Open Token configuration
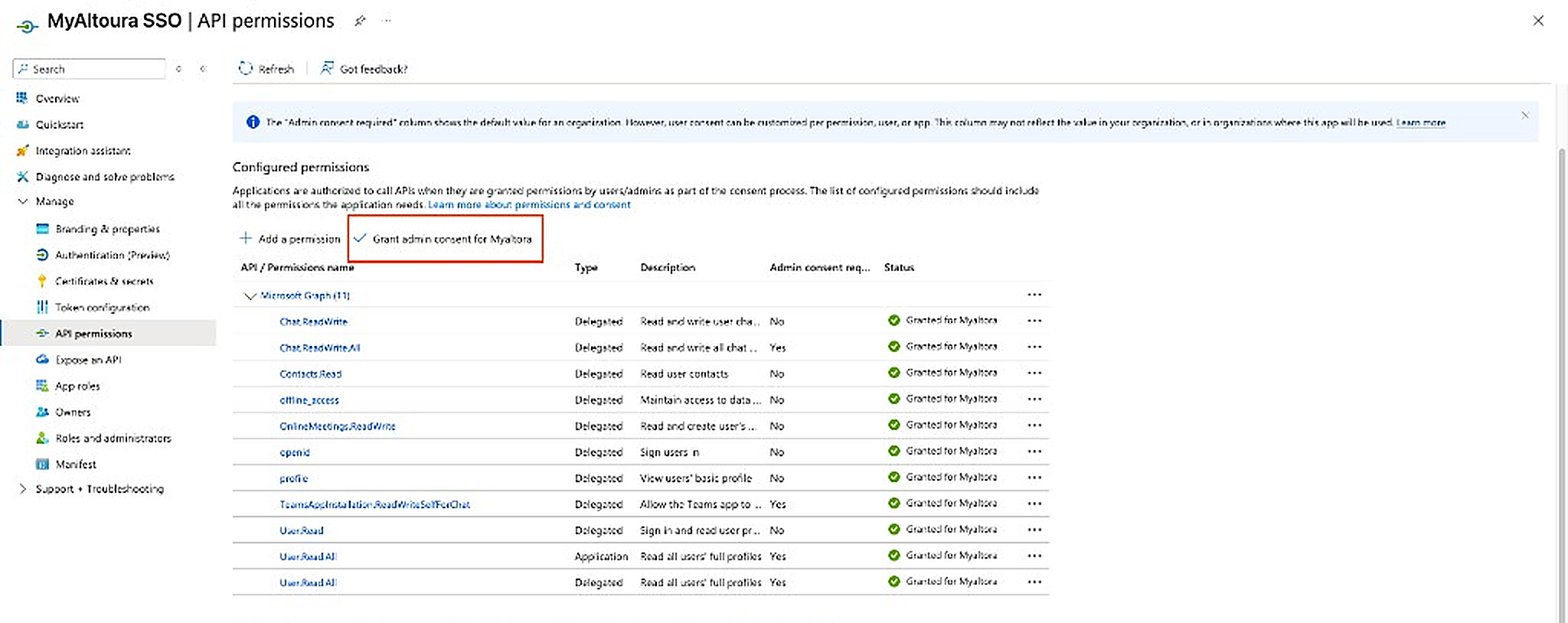The image size is (1568, 623). [x=102, y=308]
